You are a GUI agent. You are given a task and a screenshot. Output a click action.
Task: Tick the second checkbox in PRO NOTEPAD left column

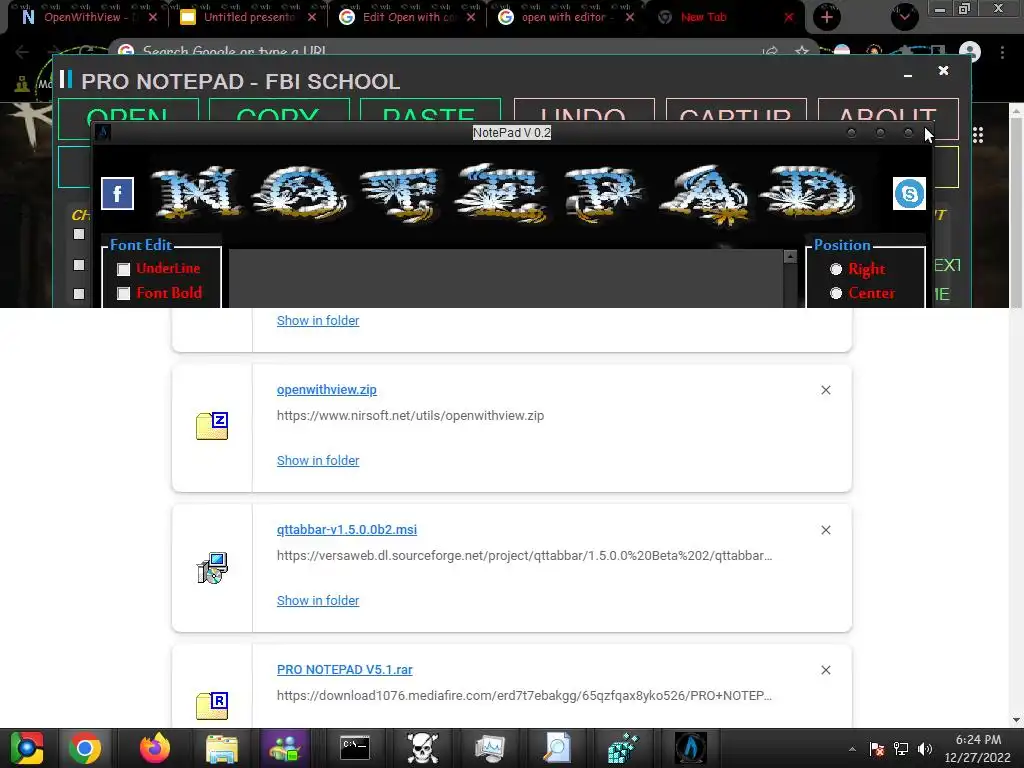point(79,264)
